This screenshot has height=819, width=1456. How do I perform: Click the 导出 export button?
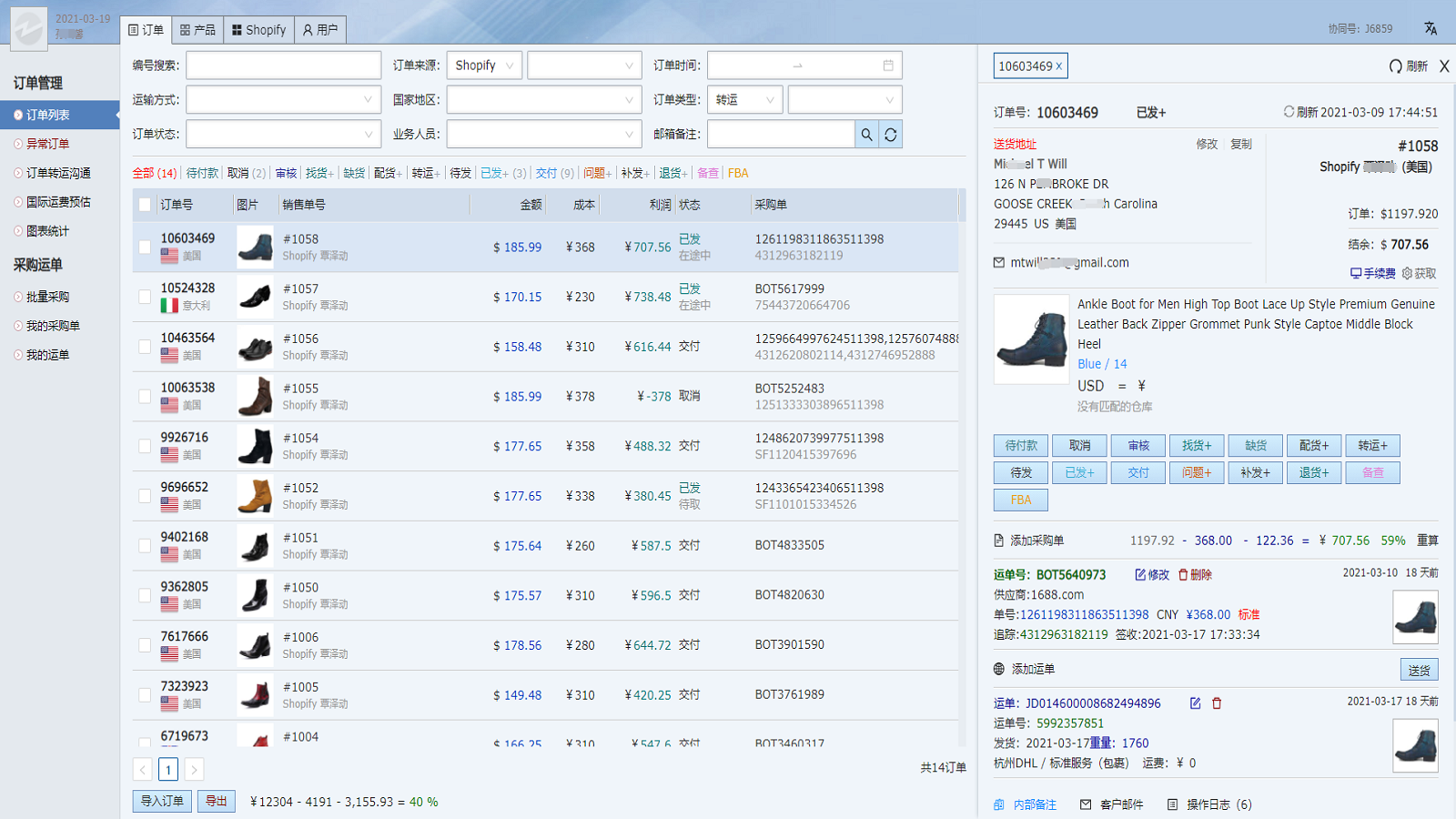pyautogui.click(x=216, y=801)
